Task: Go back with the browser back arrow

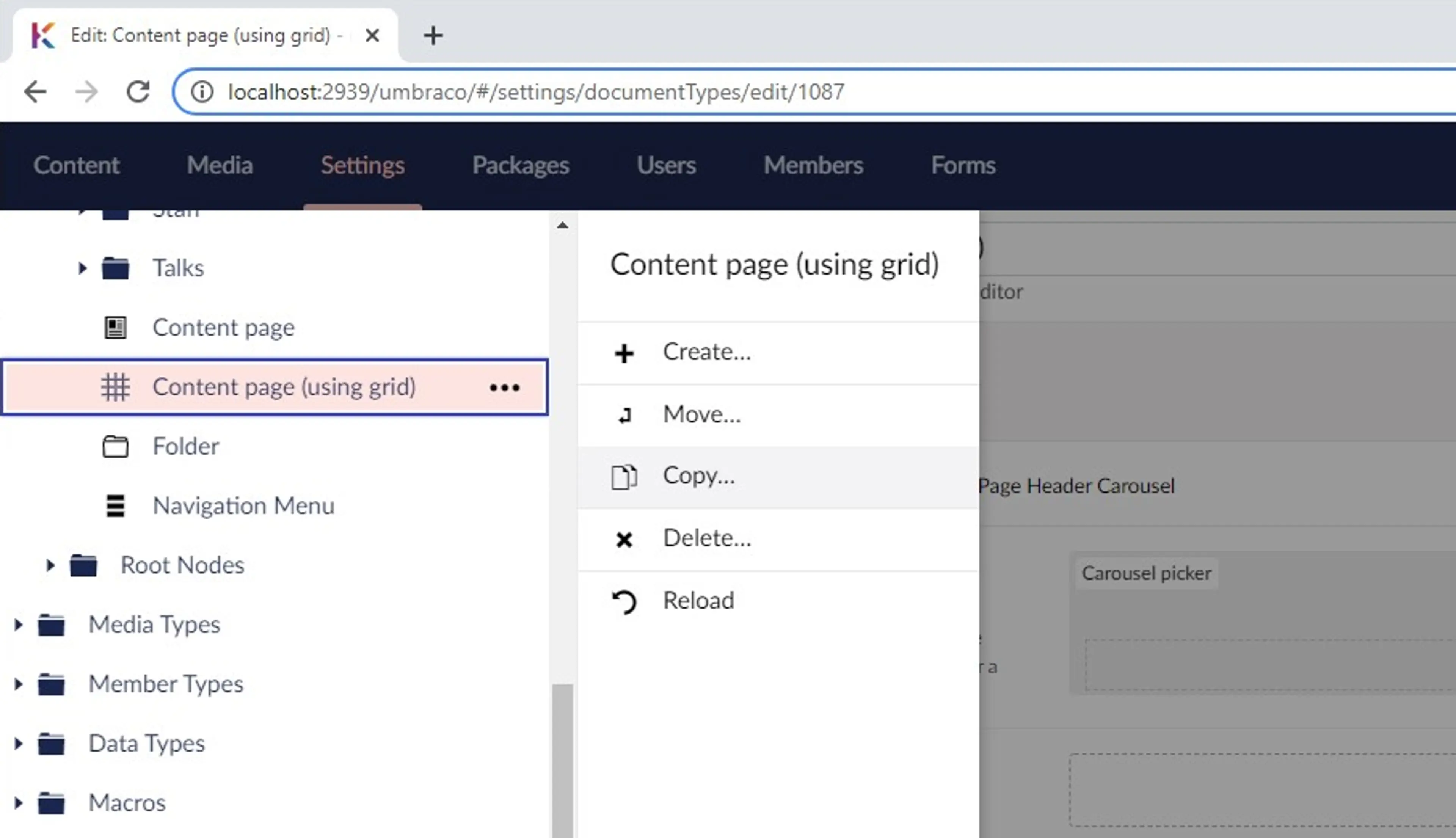Action: pos(36,91)
